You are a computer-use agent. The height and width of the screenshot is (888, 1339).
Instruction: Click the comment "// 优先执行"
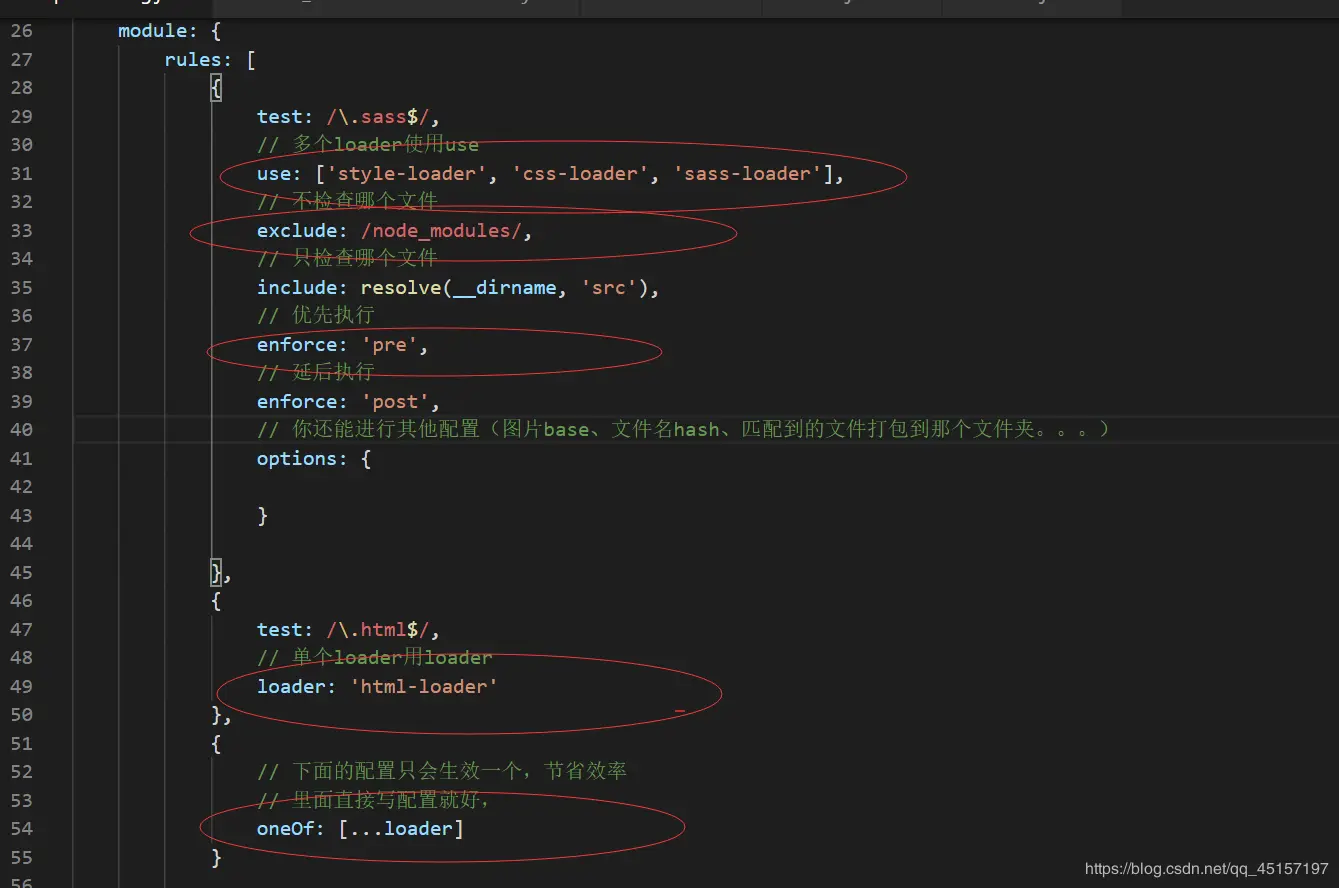[x=316, y=316]
